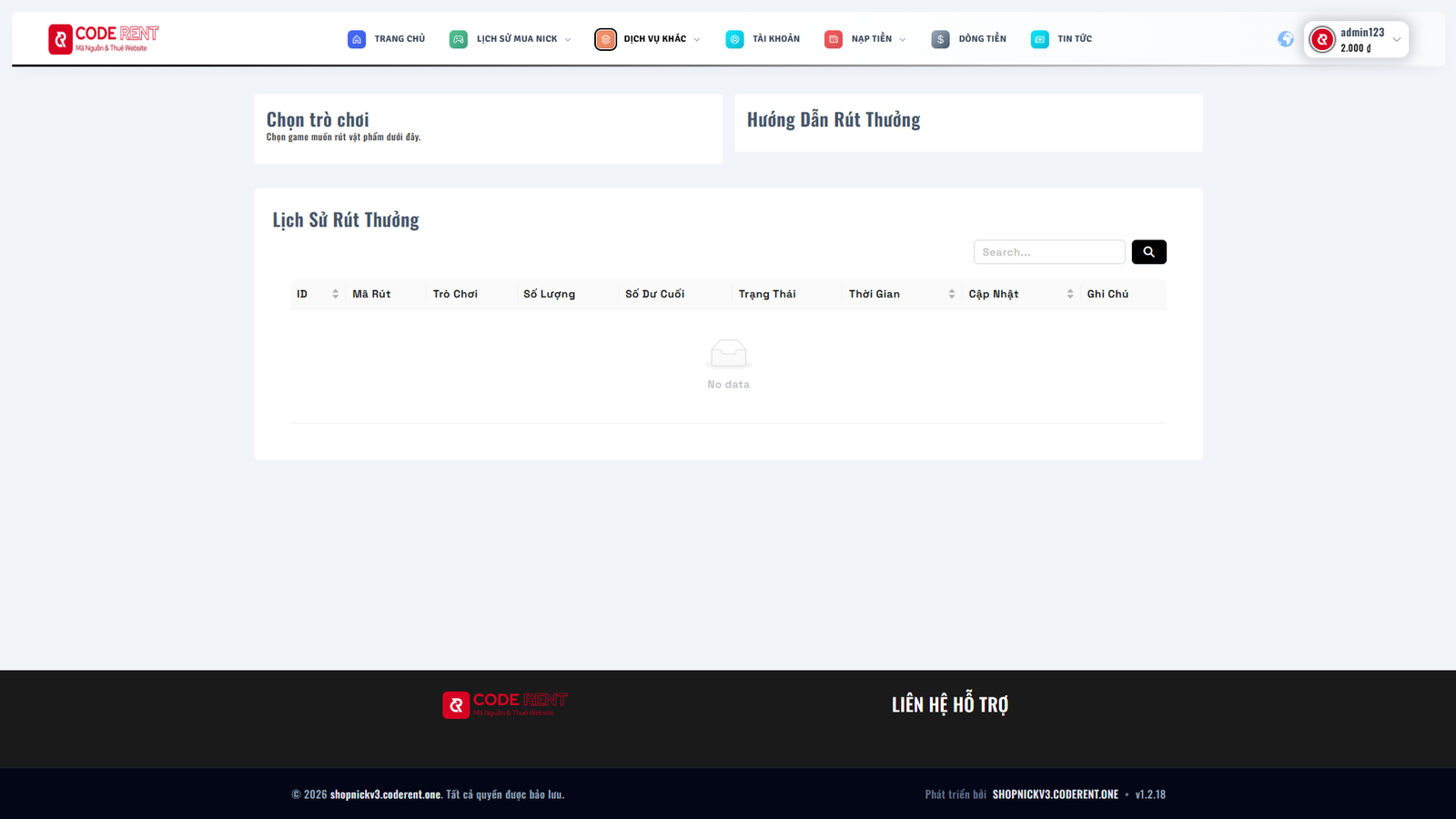The height and width of the screenshot is (819, 1456).
Task: Toggle sorting on the Cập Nhật column
Action: point(1069,293)
